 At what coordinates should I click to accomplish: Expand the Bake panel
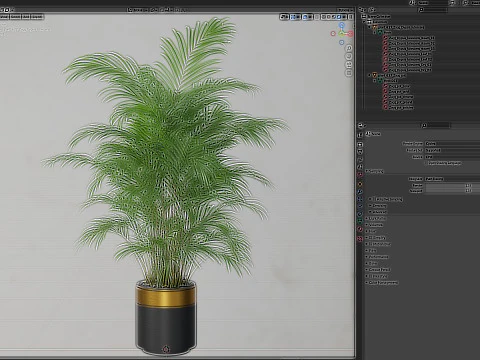(x=372, y=263)
